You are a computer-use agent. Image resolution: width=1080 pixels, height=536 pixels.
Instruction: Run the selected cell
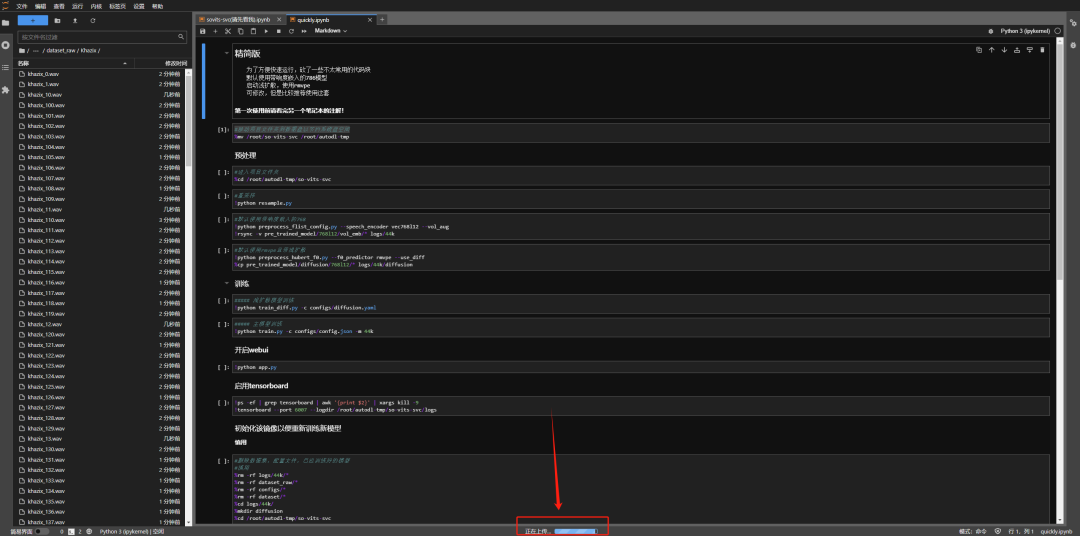click(266, 31)
